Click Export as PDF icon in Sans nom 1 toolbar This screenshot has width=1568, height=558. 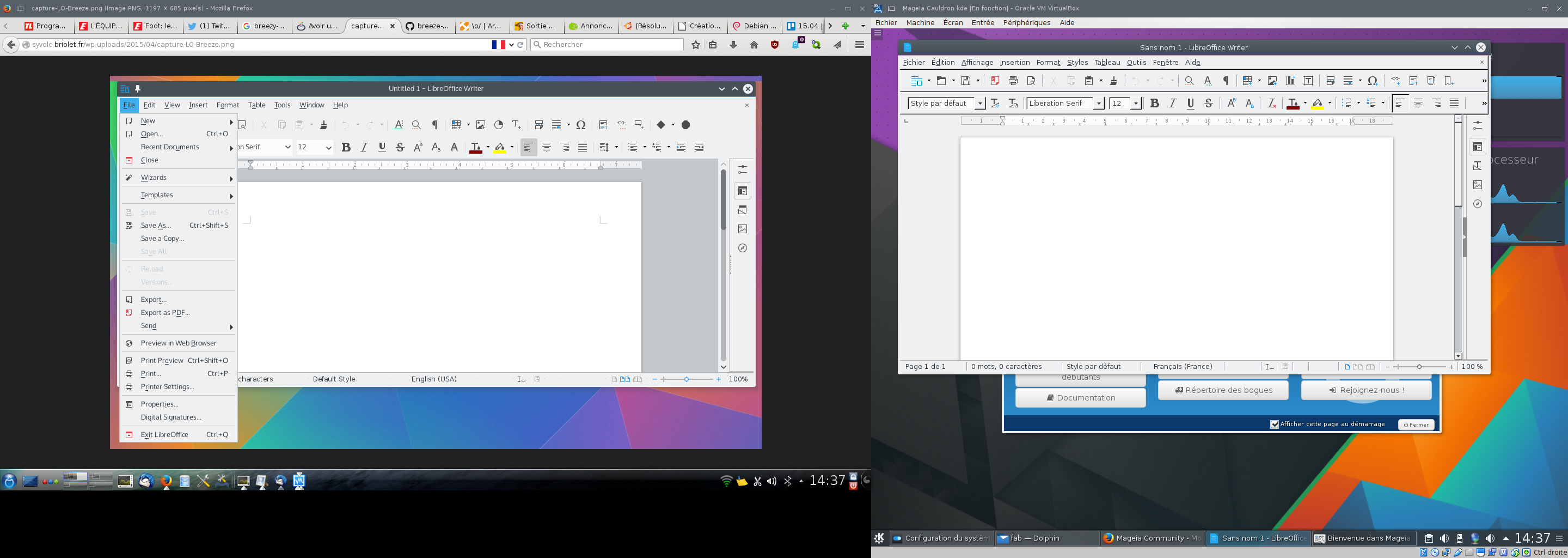click(995, 81)
